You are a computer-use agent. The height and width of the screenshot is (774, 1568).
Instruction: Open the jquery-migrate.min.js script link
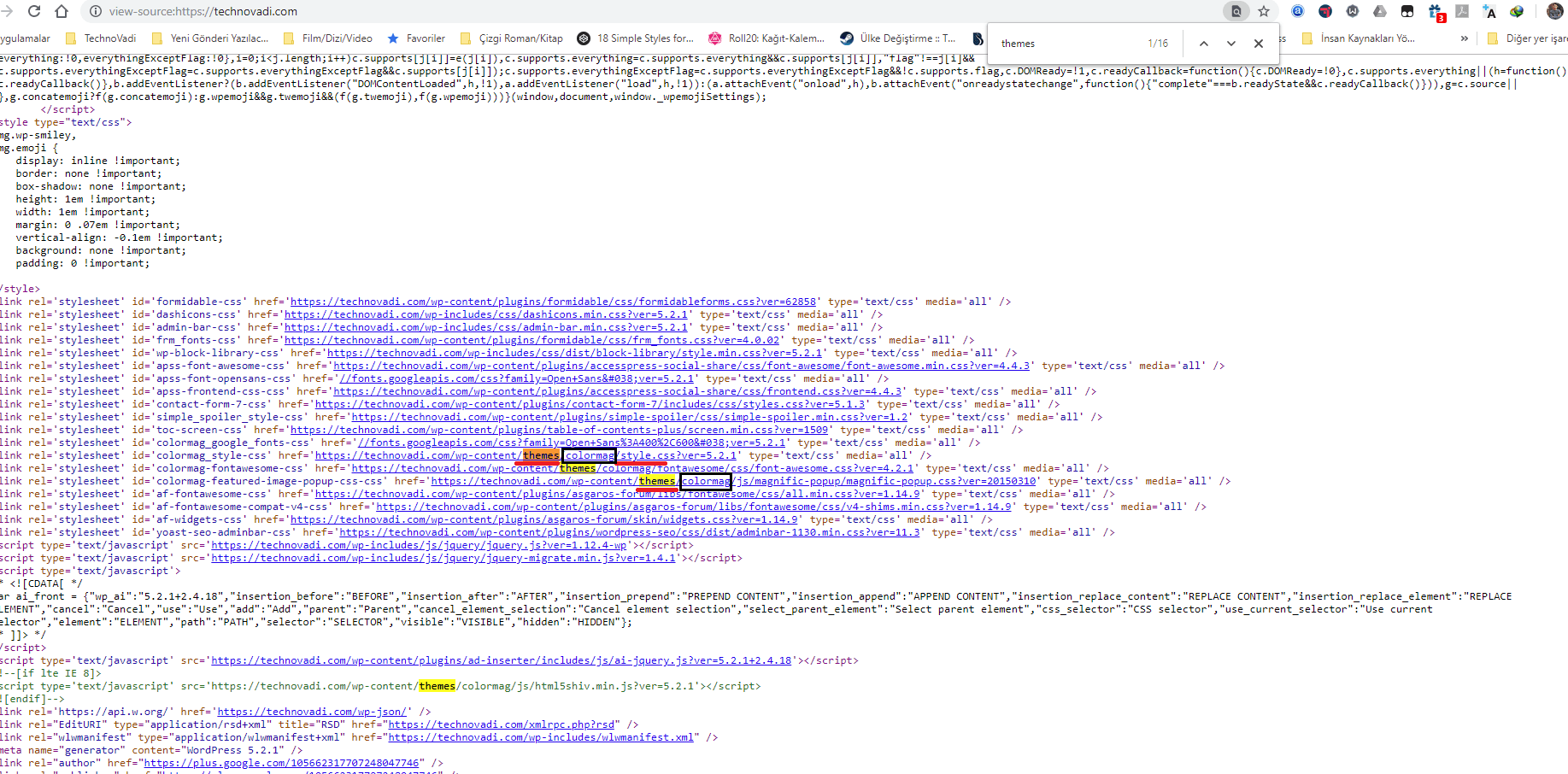pos(443,558)
